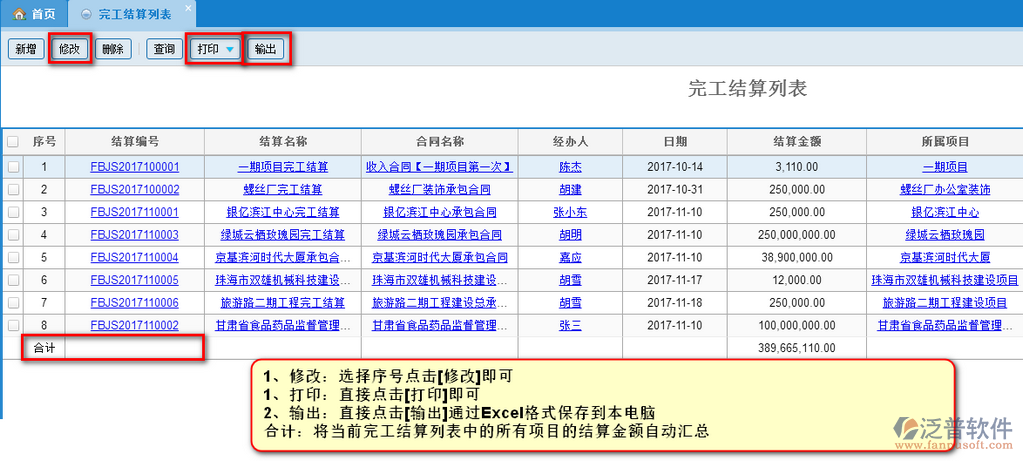Switch to the 首页 tab
This screenshot has width=1023, height=461.
pyautogui.click(x=34, y=15)
